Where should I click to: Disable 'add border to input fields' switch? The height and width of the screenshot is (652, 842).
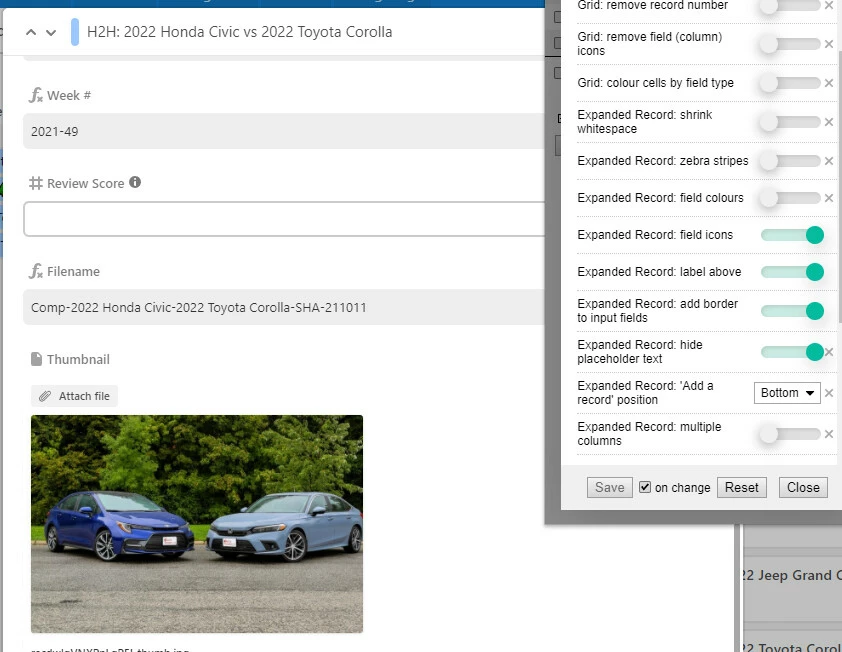pyautogui.click(x=792, y=310)
